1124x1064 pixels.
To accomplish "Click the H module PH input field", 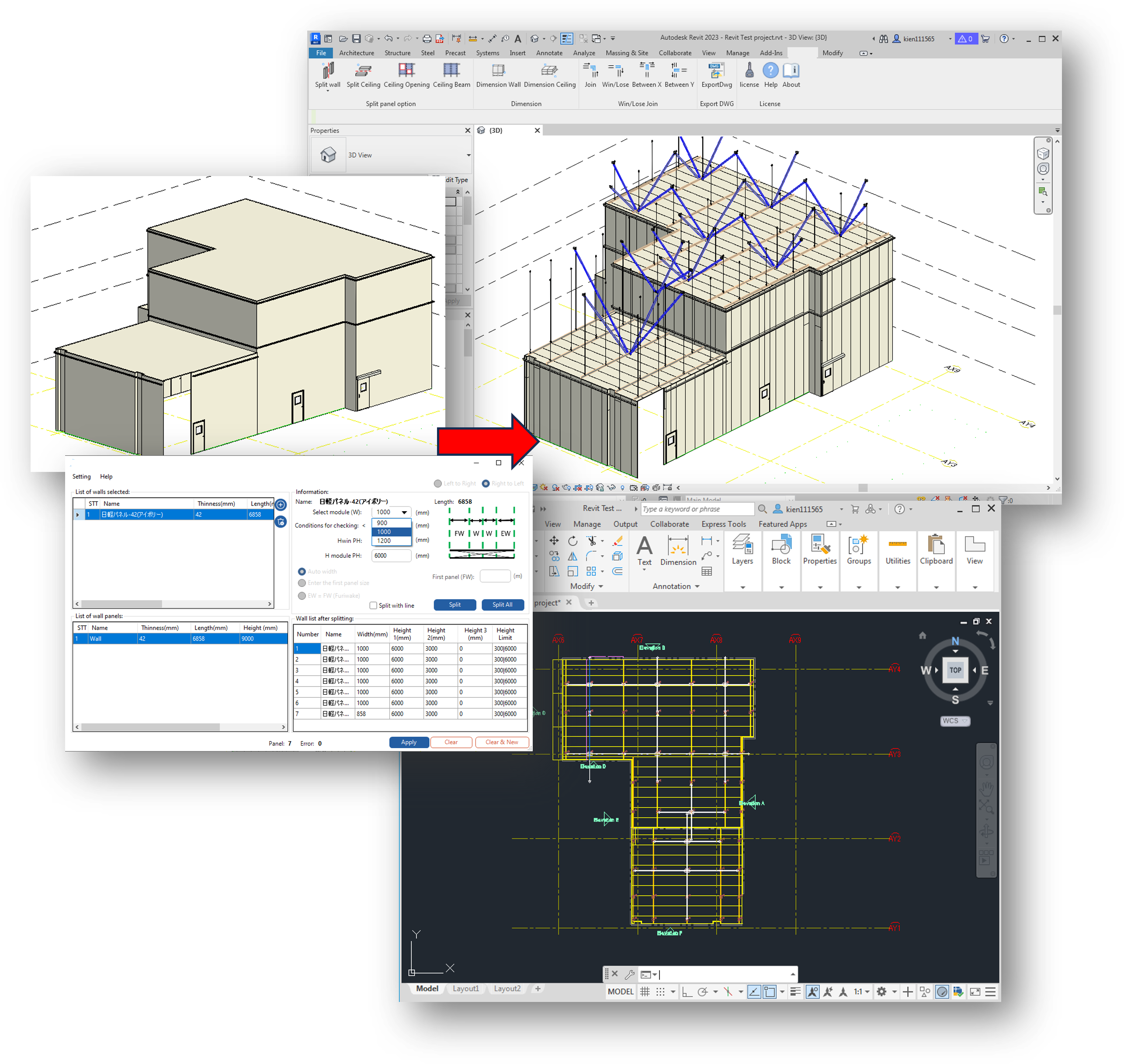I will (x=391, y=555).
